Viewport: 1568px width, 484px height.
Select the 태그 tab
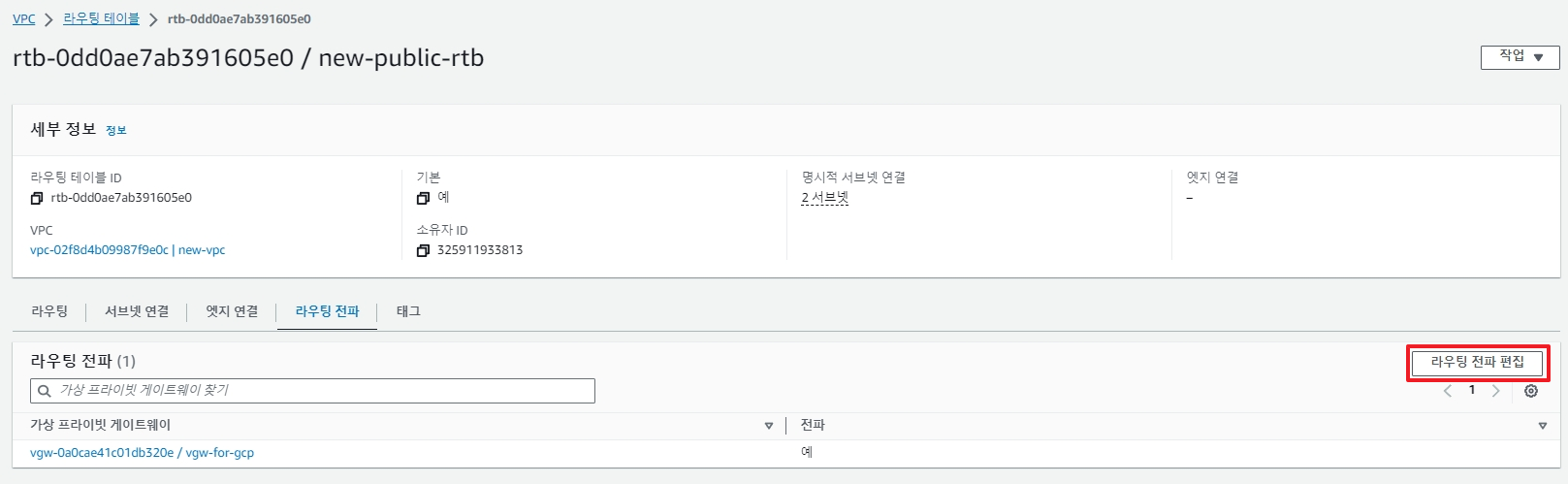(408, 311)
